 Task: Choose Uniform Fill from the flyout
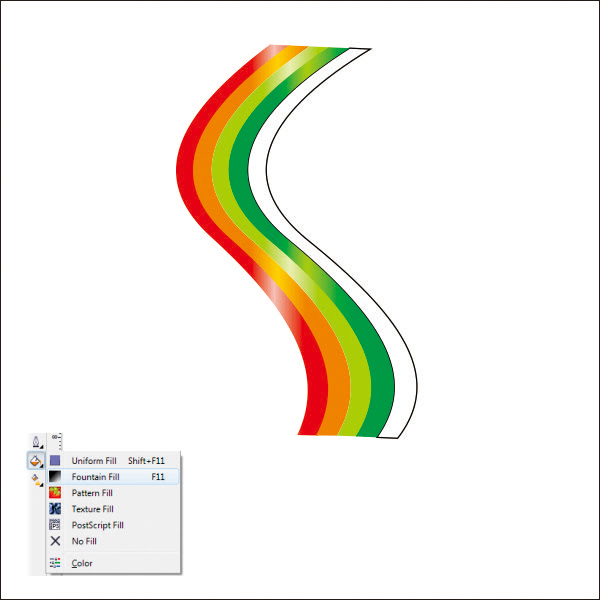click(113, 461)
